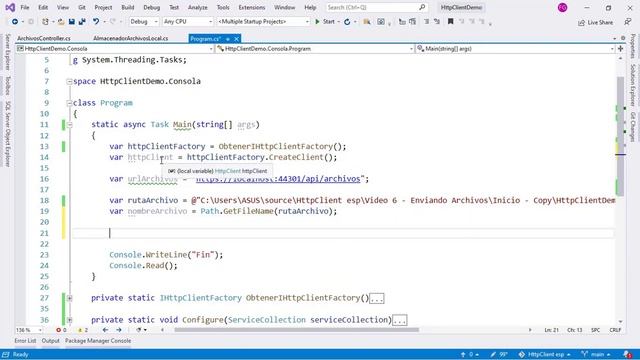Viewport: 640px width, 360px height.
Task: Click the Open File folder icon
Action: pos(61,22)
